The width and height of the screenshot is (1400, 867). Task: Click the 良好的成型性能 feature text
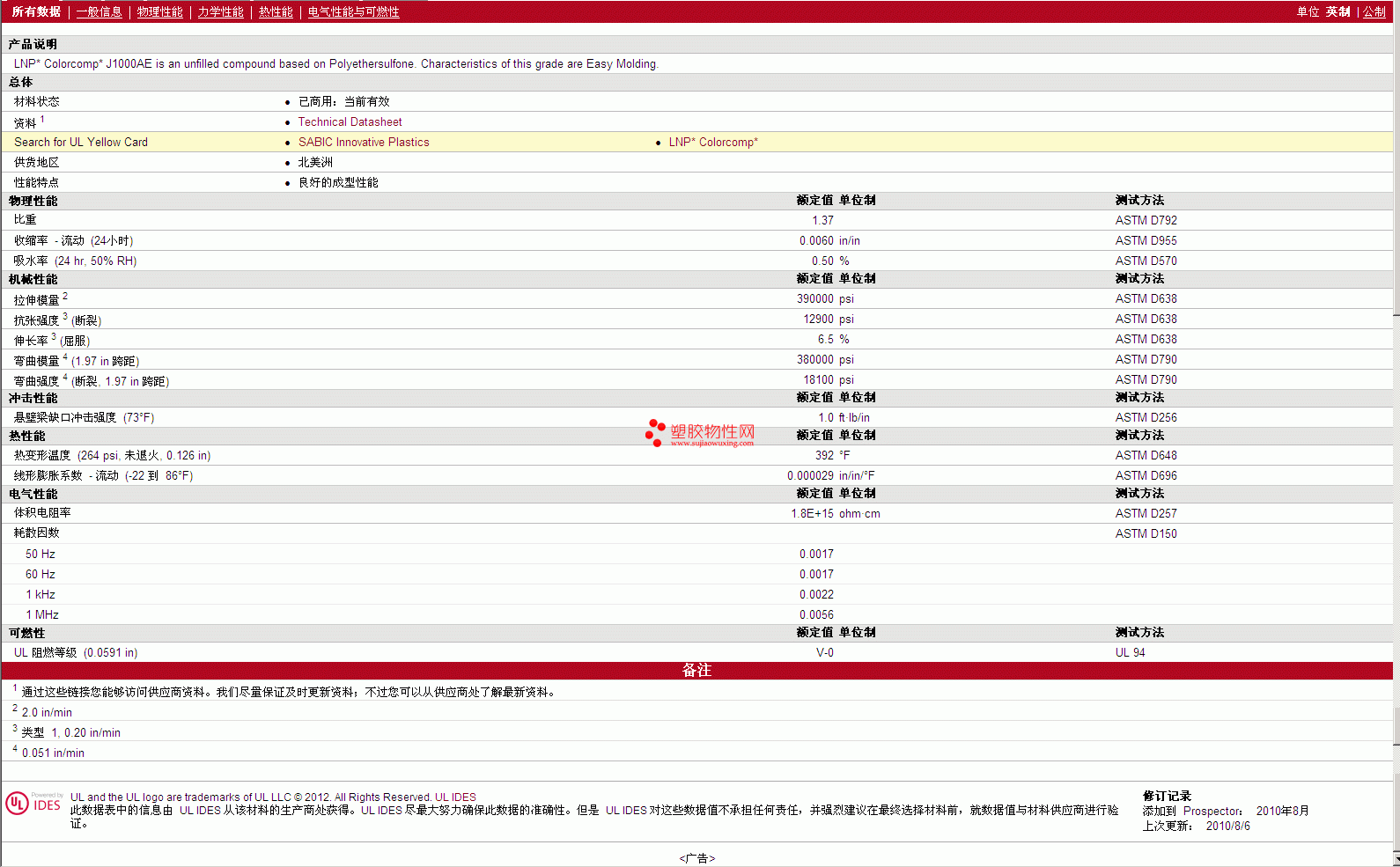338,183
